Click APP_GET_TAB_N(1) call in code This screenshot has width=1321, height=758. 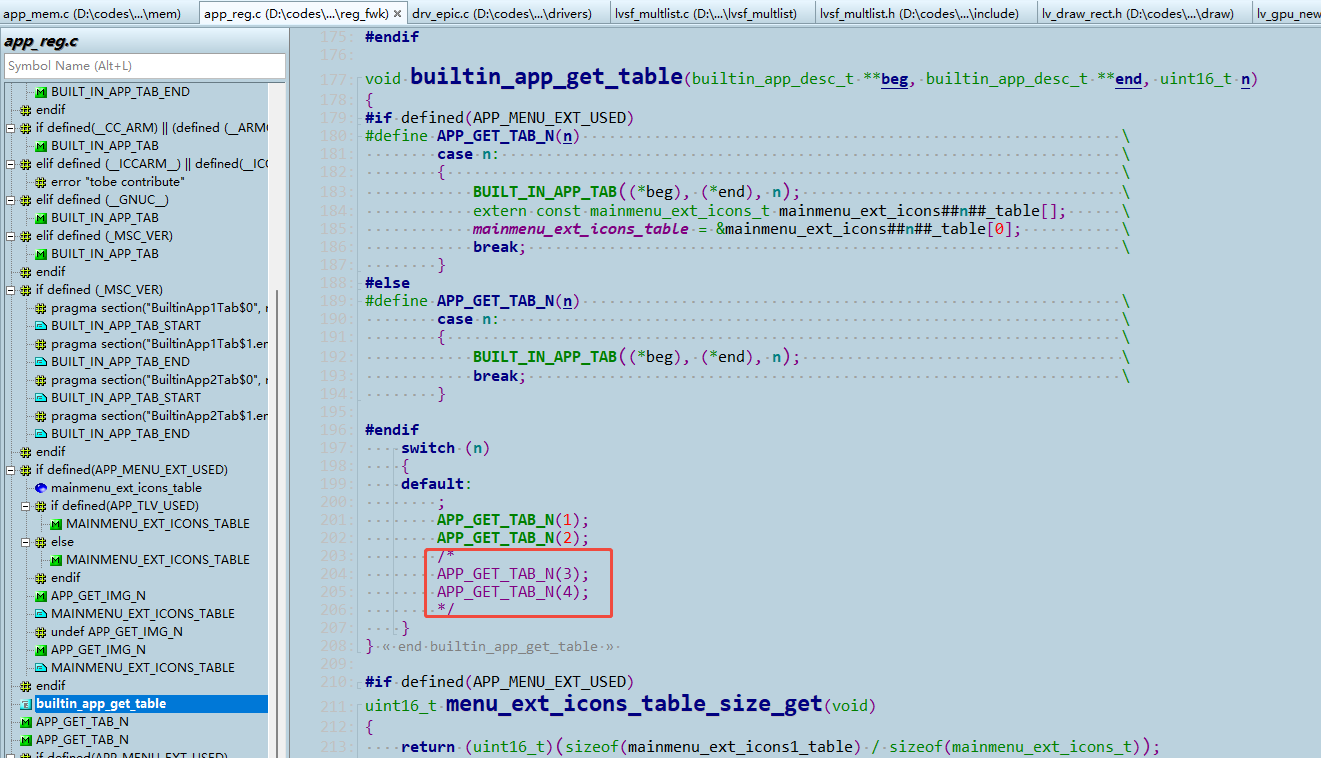pos(513,520)
